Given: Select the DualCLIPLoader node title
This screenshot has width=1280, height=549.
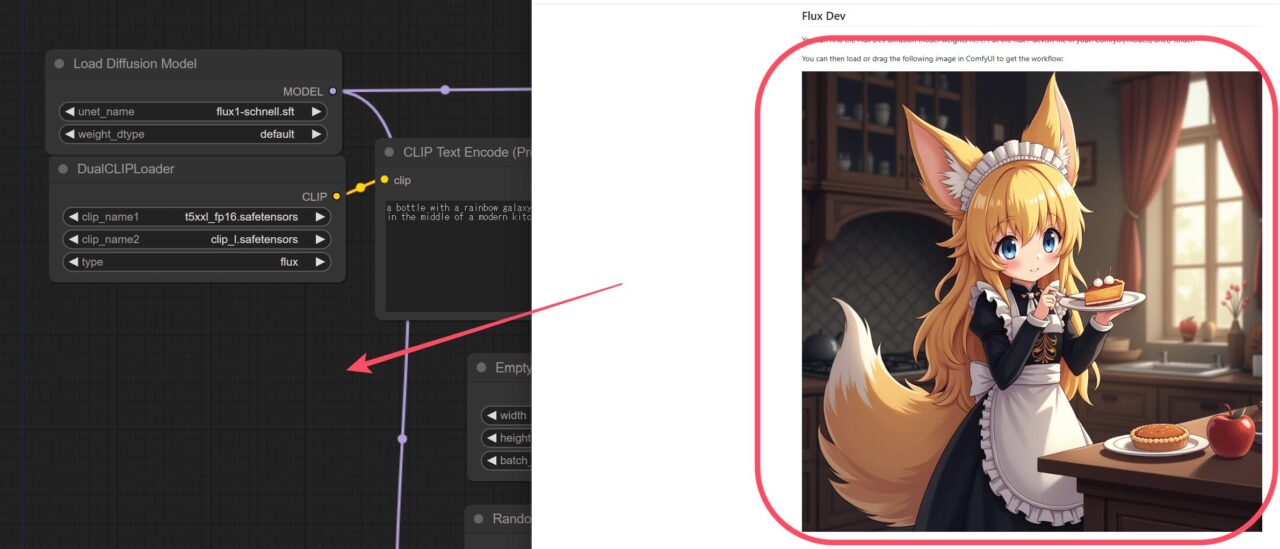Looking at the screenshot, I should coord(126,169).
